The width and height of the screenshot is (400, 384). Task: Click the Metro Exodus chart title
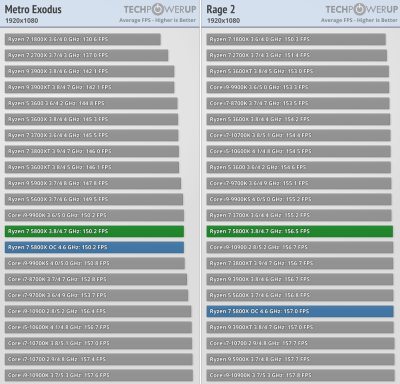33,9
